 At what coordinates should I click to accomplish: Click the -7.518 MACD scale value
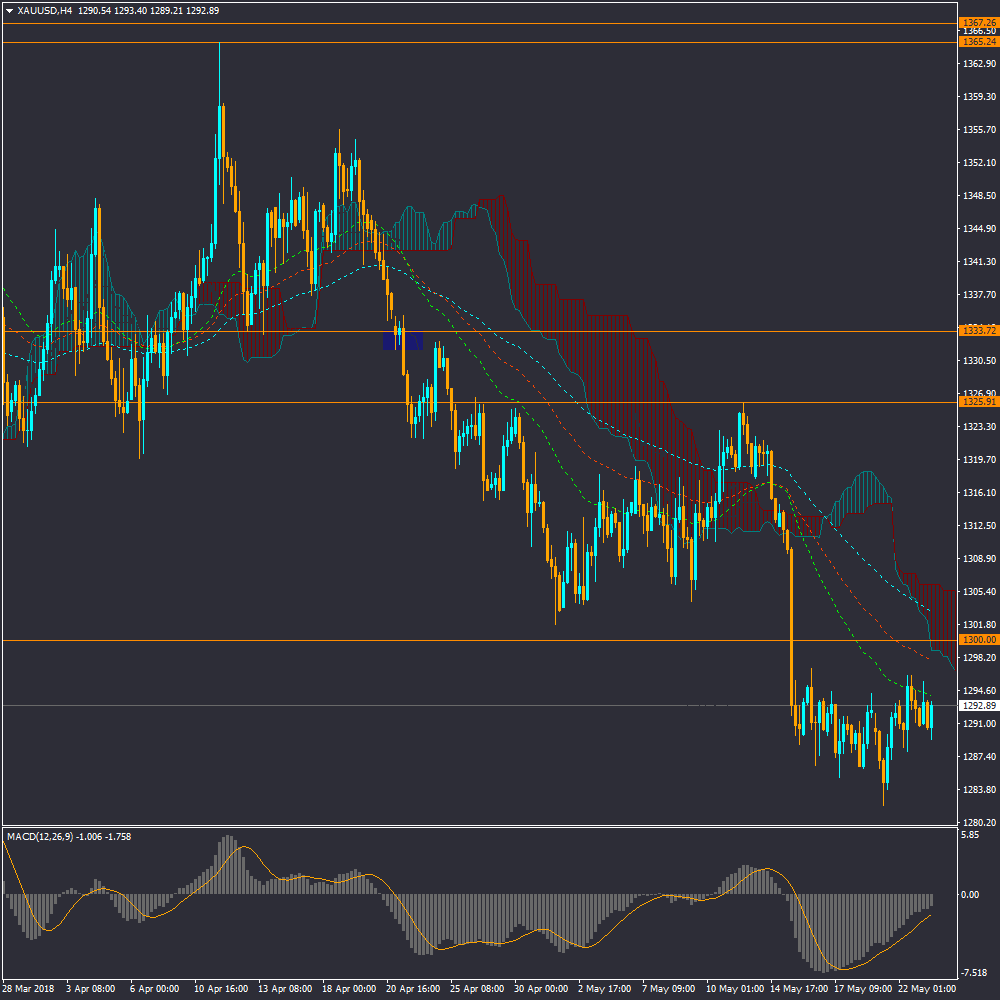click(974, 971)
